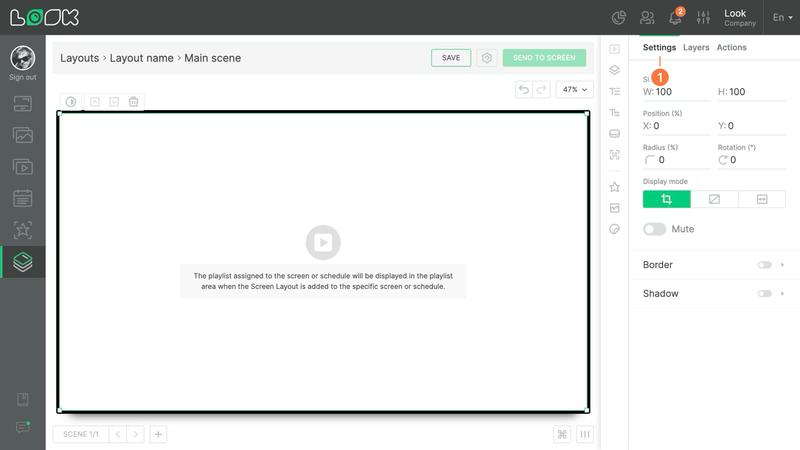Edit the Rotation value field
800x450 pixels.
(x=752, y=160)
